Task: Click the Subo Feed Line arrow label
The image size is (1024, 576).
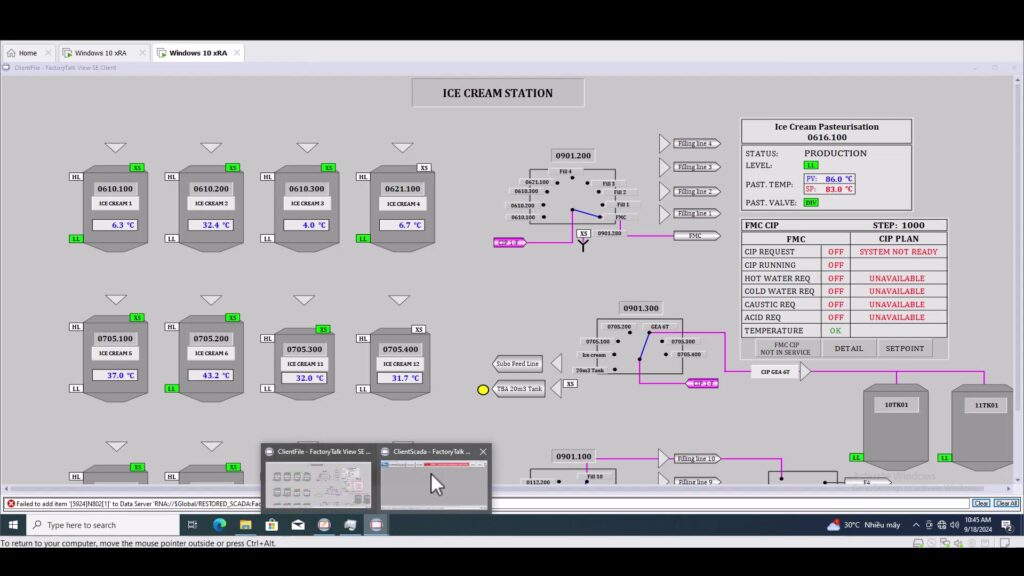Action: (x=517, y=363)
